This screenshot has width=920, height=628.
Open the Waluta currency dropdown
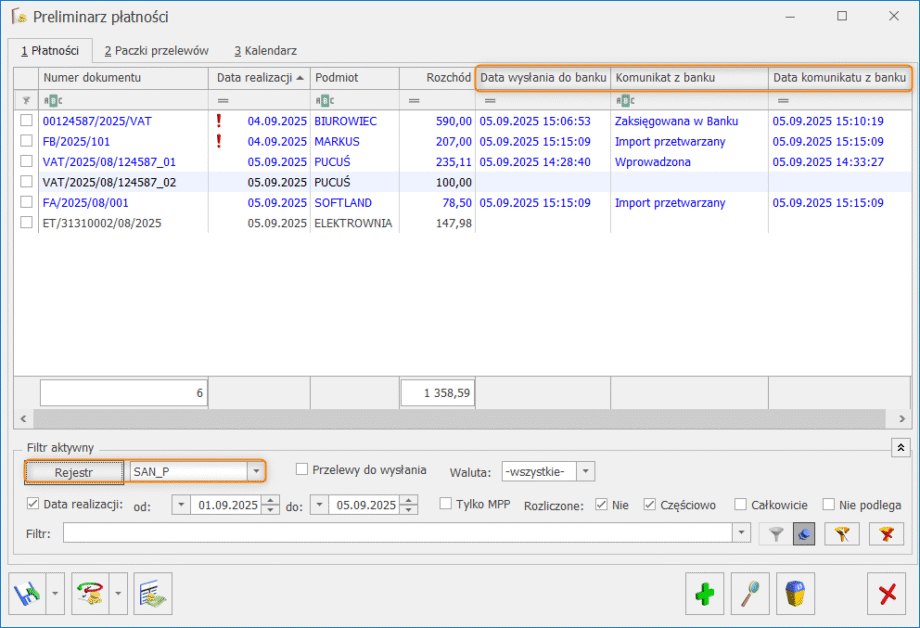point(586,470)
